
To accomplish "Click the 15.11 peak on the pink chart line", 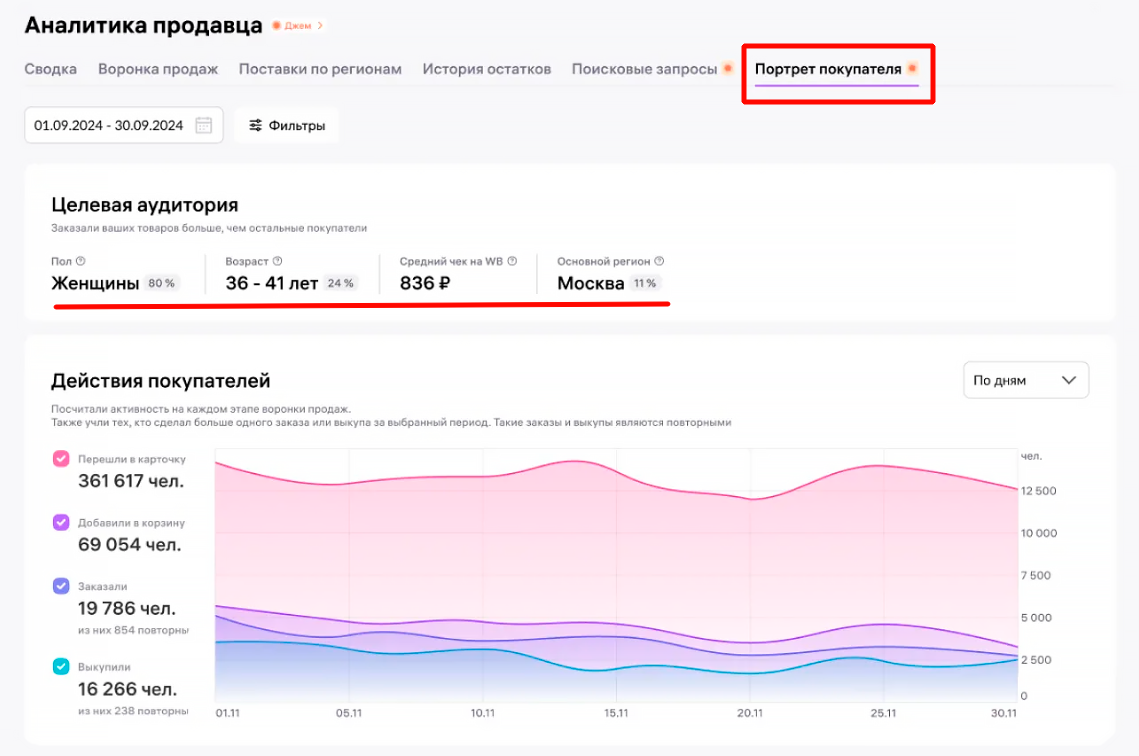I will (578, 461).
